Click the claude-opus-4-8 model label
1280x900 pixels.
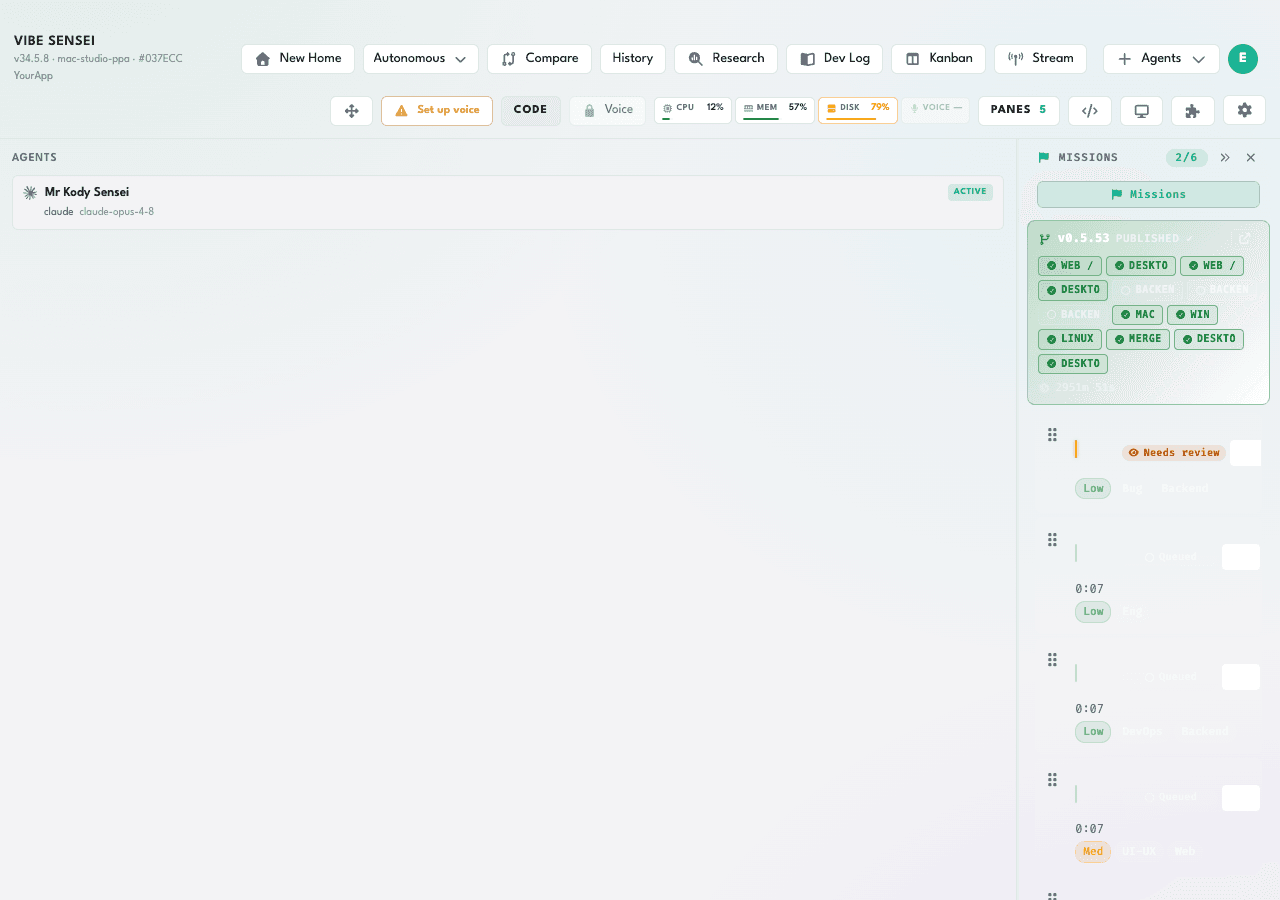[x=117, y=212]
